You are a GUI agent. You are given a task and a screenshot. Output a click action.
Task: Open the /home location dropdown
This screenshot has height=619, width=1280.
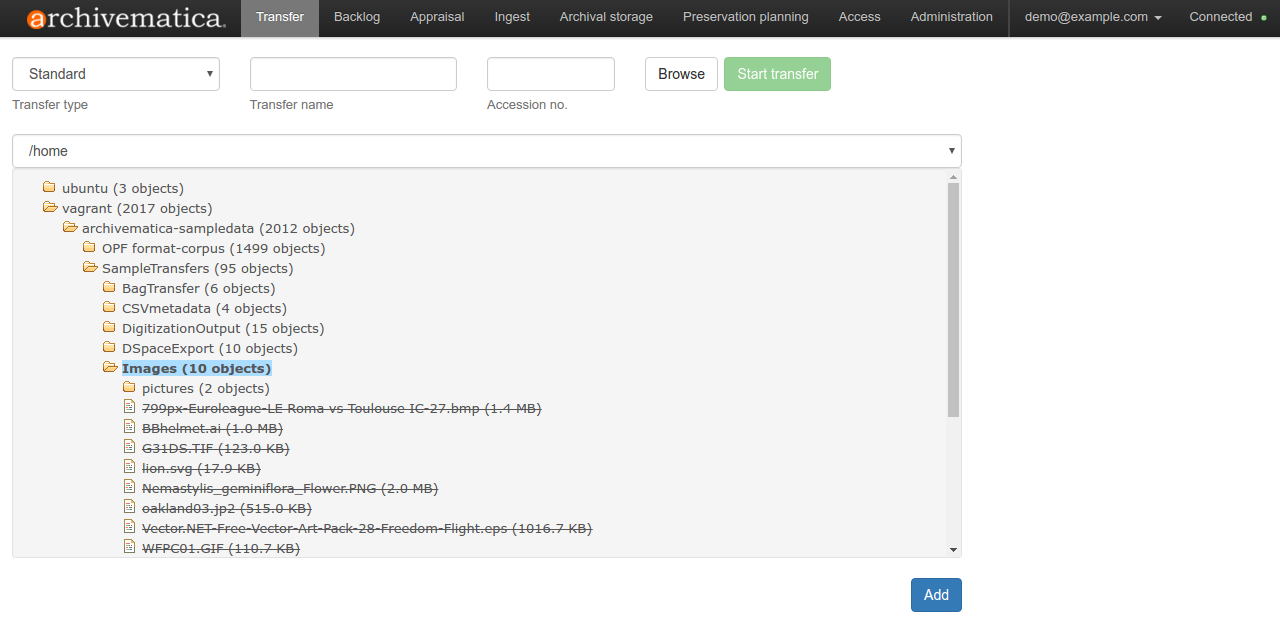486,151
